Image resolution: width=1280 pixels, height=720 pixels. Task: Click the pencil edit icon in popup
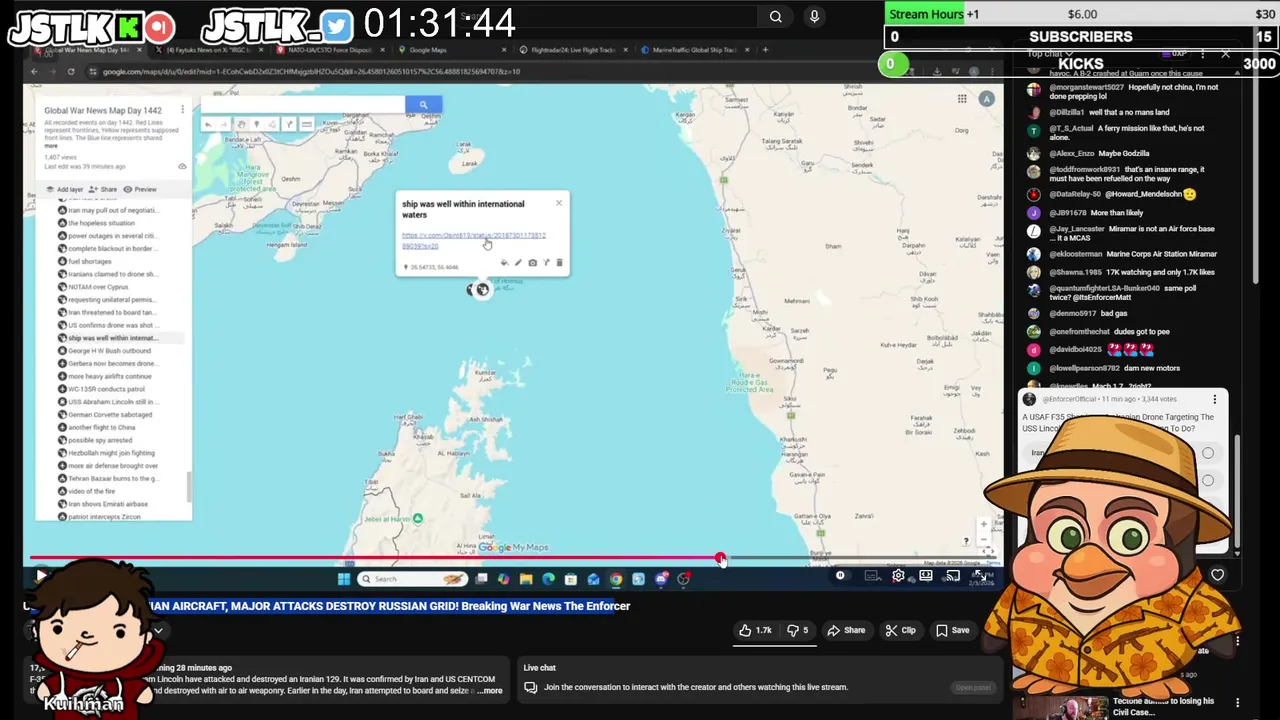(x=518, y=262)
